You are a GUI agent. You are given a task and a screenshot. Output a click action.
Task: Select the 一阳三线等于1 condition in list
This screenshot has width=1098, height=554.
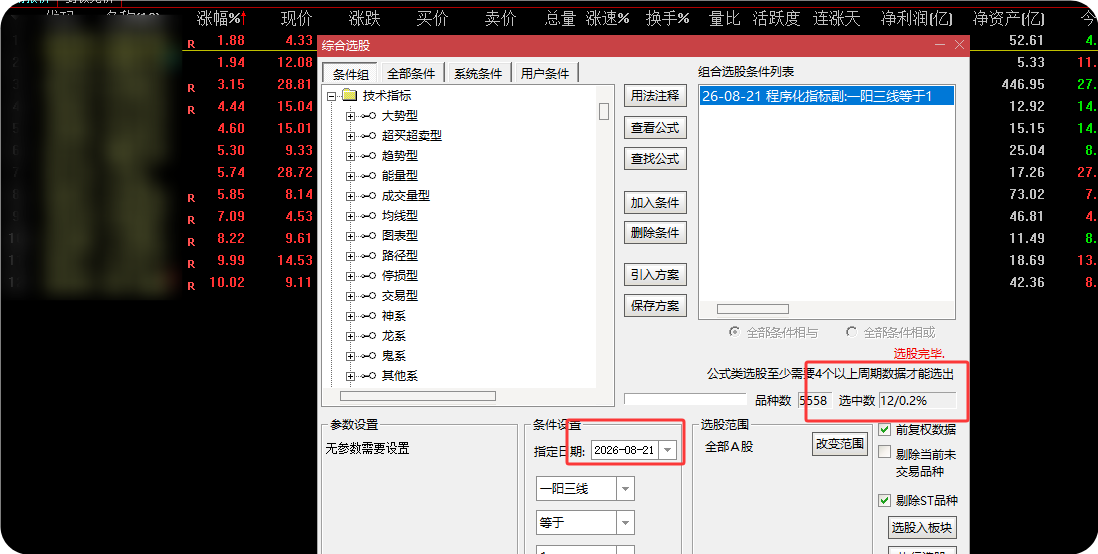tap(826, 96)
